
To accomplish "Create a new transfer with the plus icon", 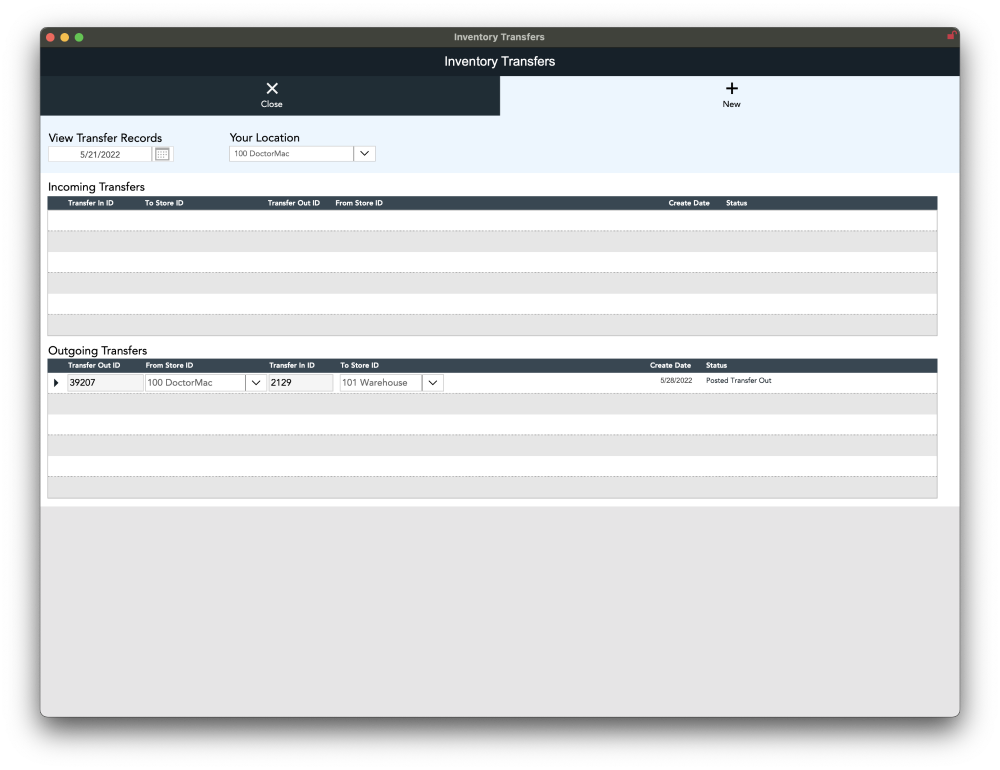I will pos(731,89).
